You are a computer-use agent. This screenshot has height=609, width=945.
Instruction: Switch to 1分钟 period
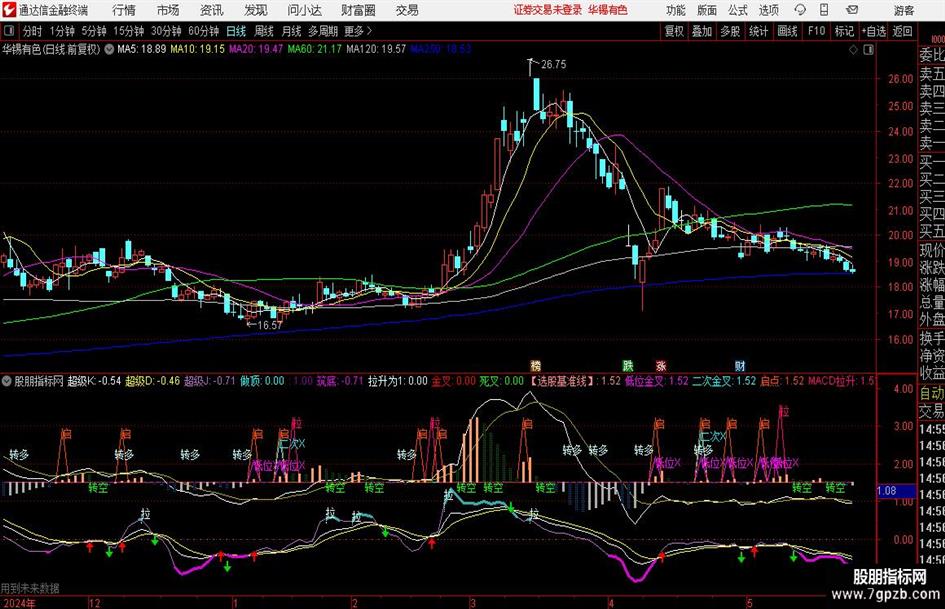(61, 31)
